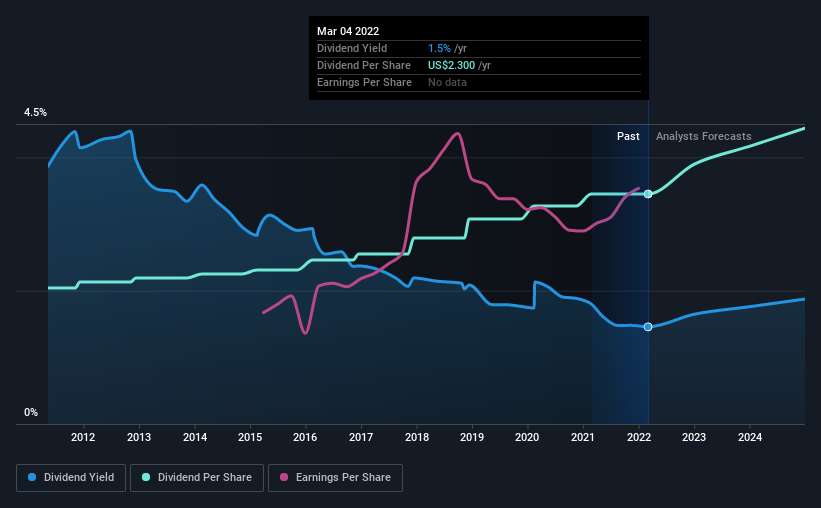This screenshot has height=508, width=821.
Task: Click the 4.5% y-axis label
Action: 35,113
